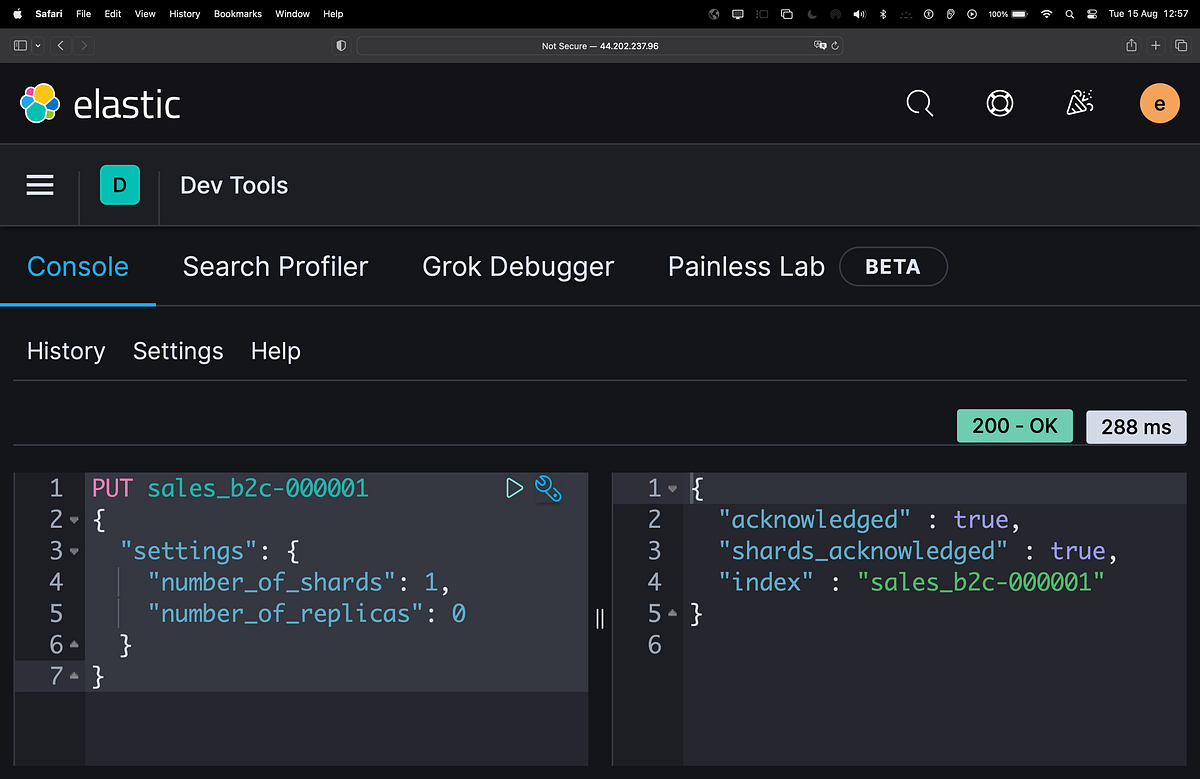The width and height of the screenshot is (1200, 779).
Task: Click "shards_acknowledged" : true in response
Action: coord(918,551)
